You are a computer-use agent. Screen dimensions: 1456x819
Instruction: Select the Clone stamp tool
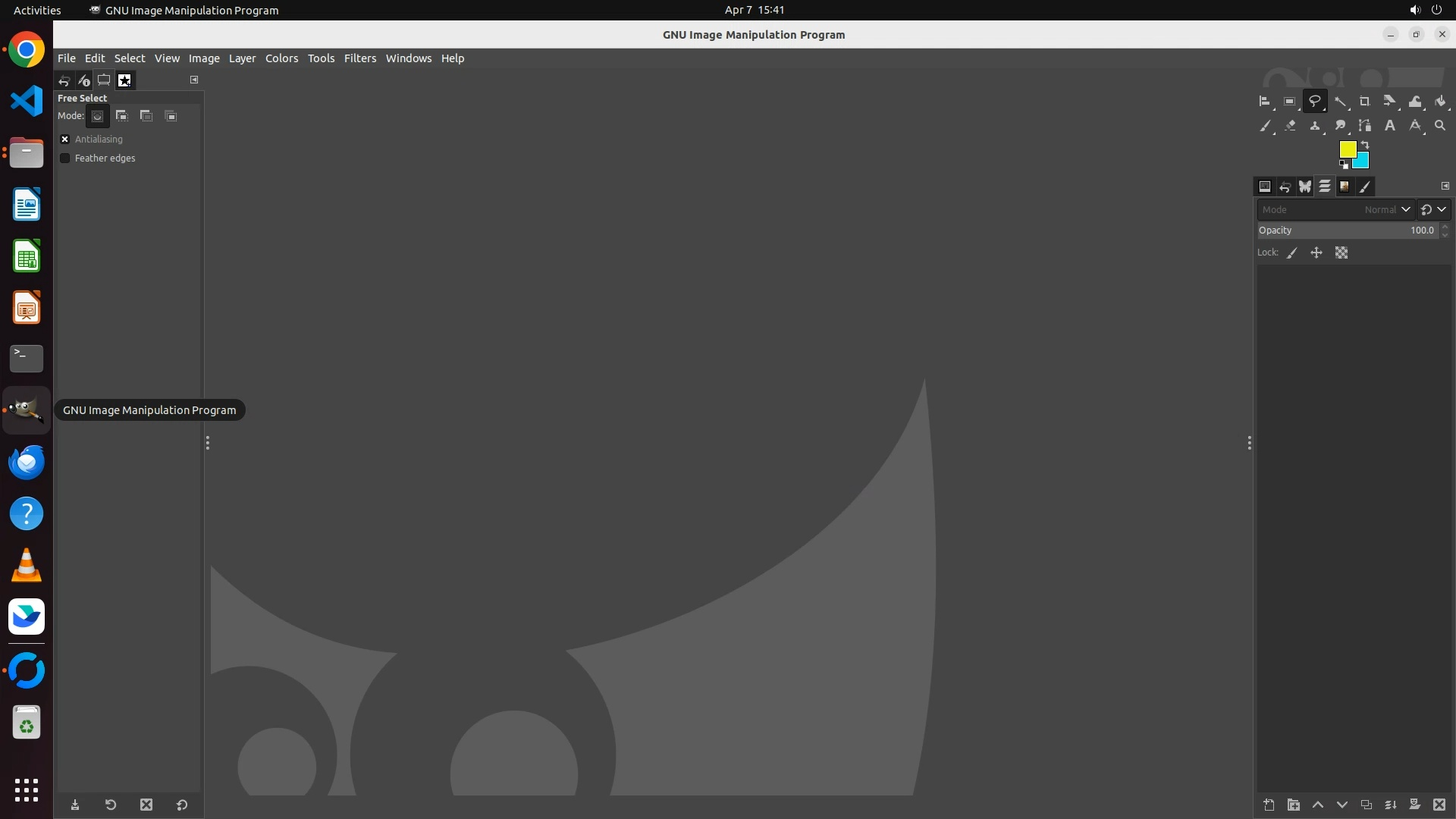(1315, 126)
